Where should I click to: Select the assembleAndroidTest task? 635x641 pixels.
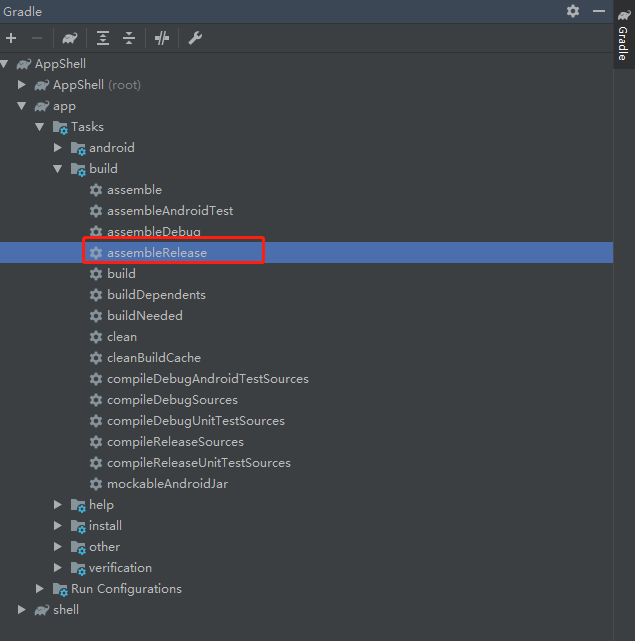tap(170, 211)
